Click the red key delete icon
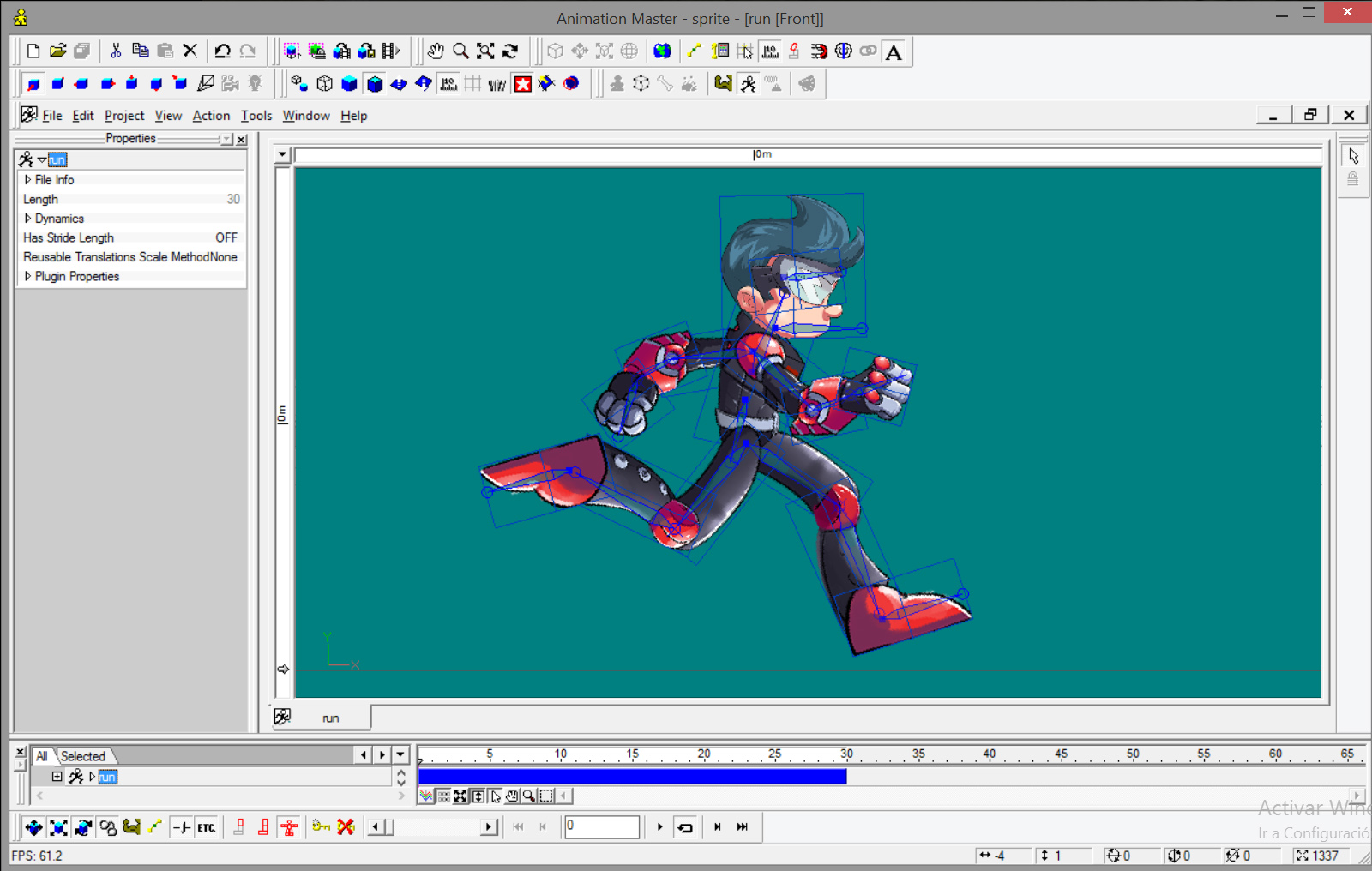1372x871 pixels. (346, 826)
